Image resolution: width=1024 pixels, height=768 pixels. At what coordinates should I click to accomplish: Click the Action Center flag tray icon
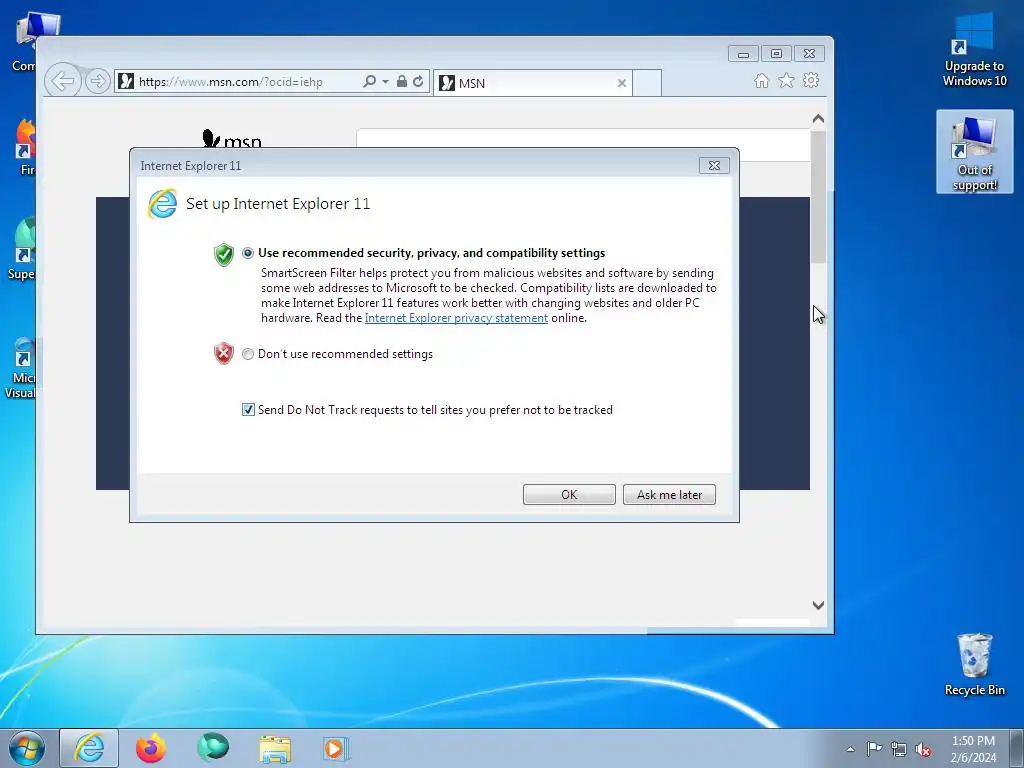pos(874,749)
